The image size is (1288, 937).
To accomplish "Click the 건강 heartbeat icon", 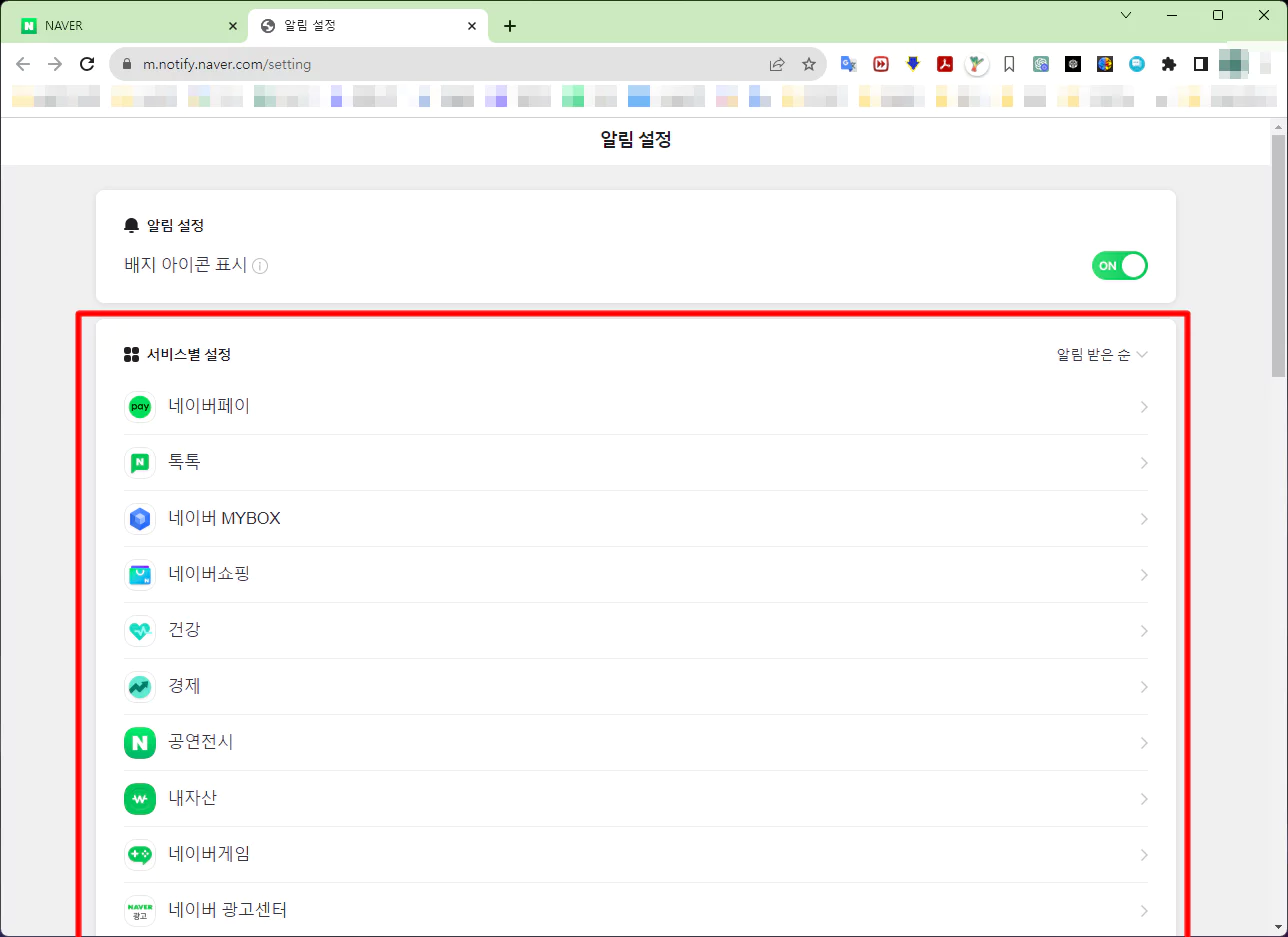I will (140, 631).
